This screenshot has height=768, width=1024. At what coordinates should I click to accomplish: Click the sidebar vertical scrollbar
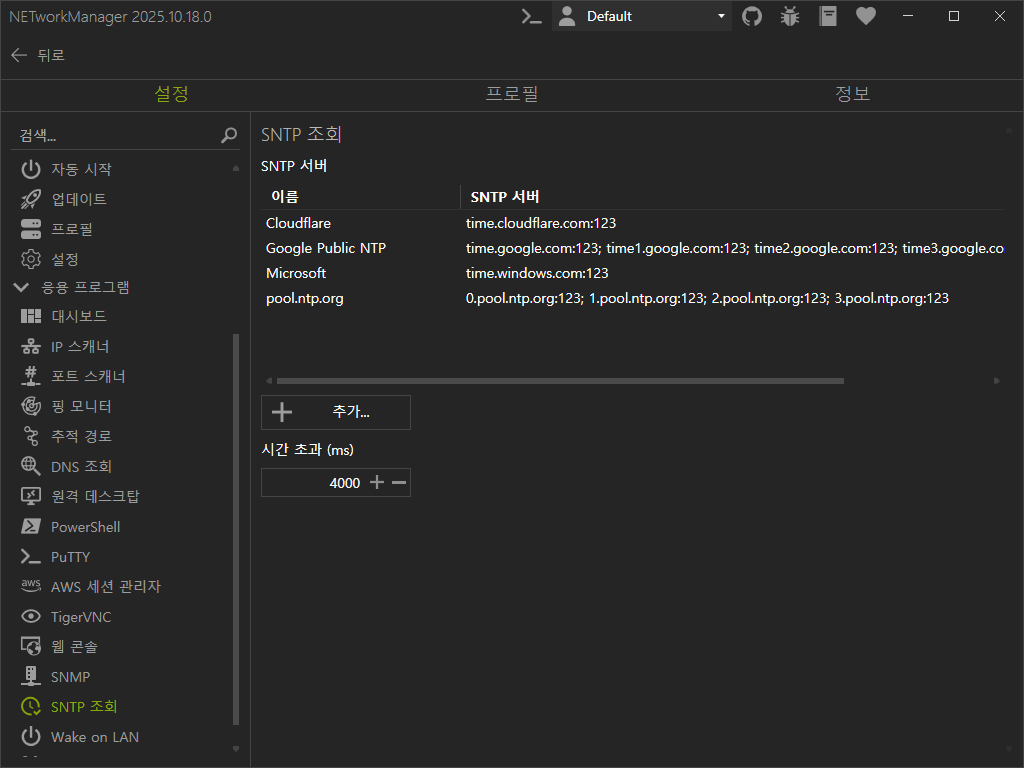(236, 529)
